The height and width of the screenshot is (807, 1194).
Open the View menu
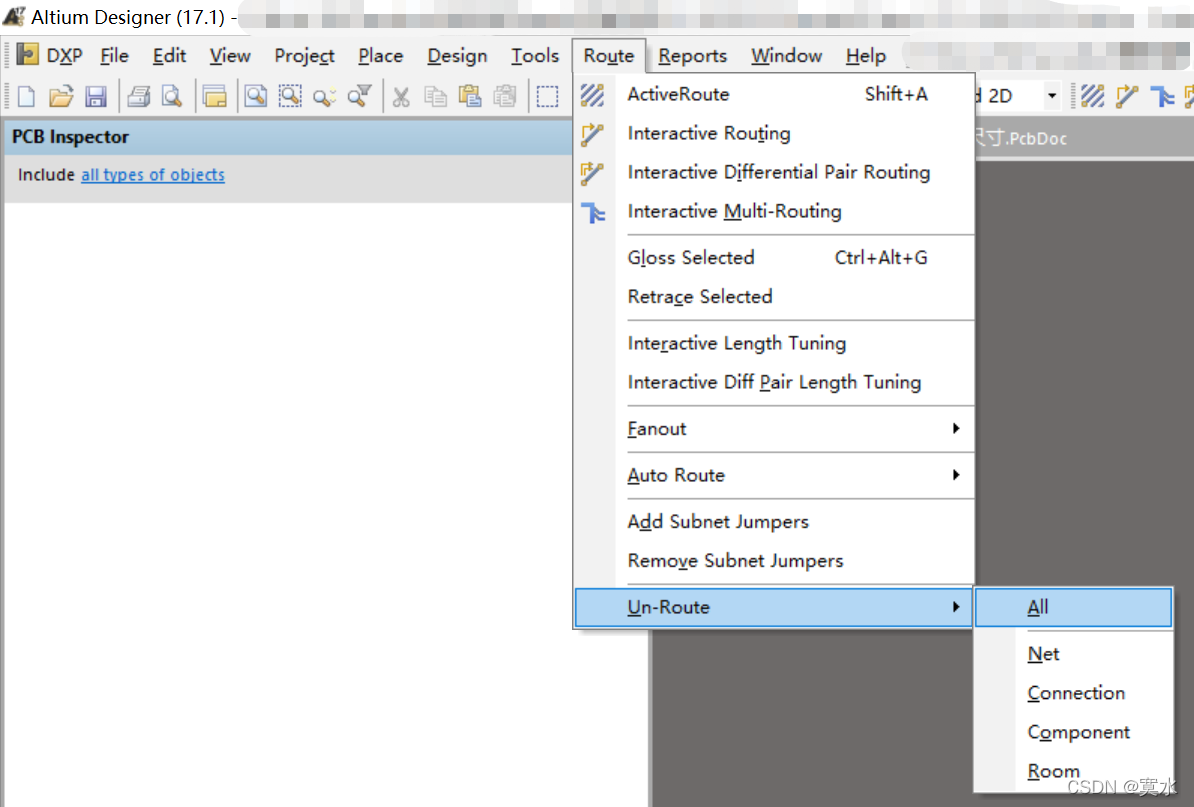click(230, 56)
